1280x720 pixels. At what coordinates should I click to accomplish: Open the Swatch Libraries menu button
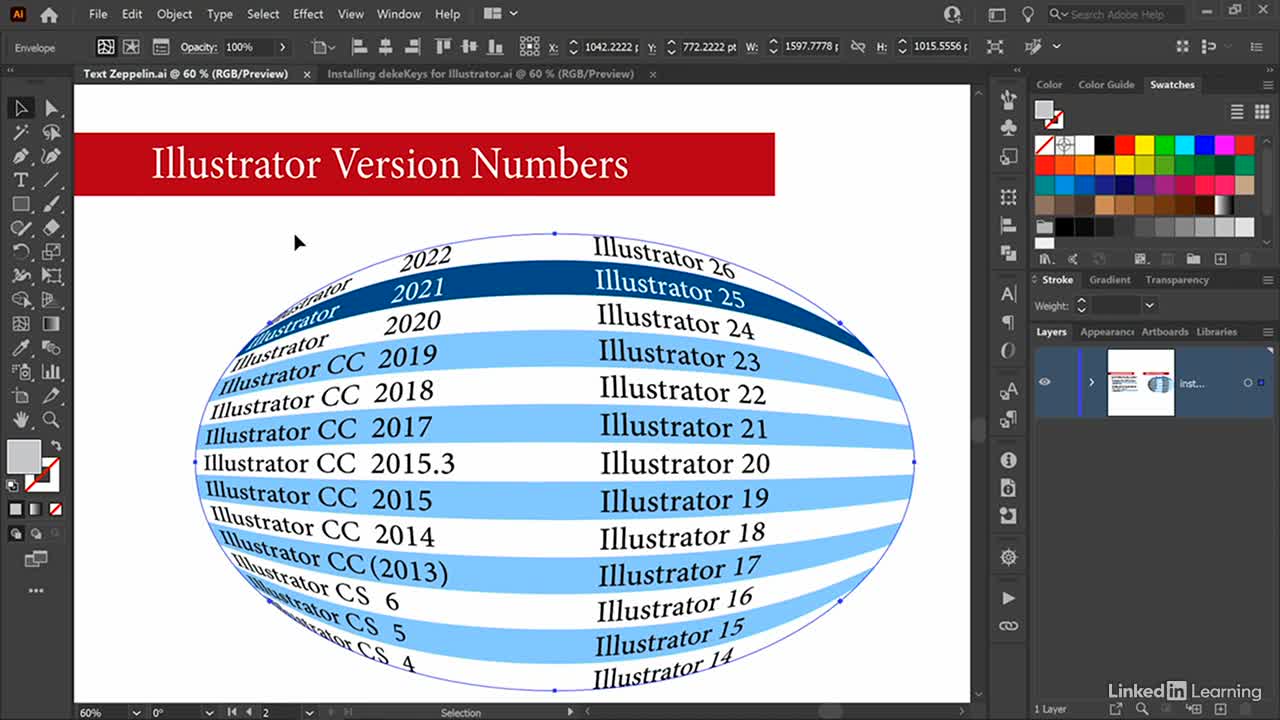click(x=1046, y=258)
